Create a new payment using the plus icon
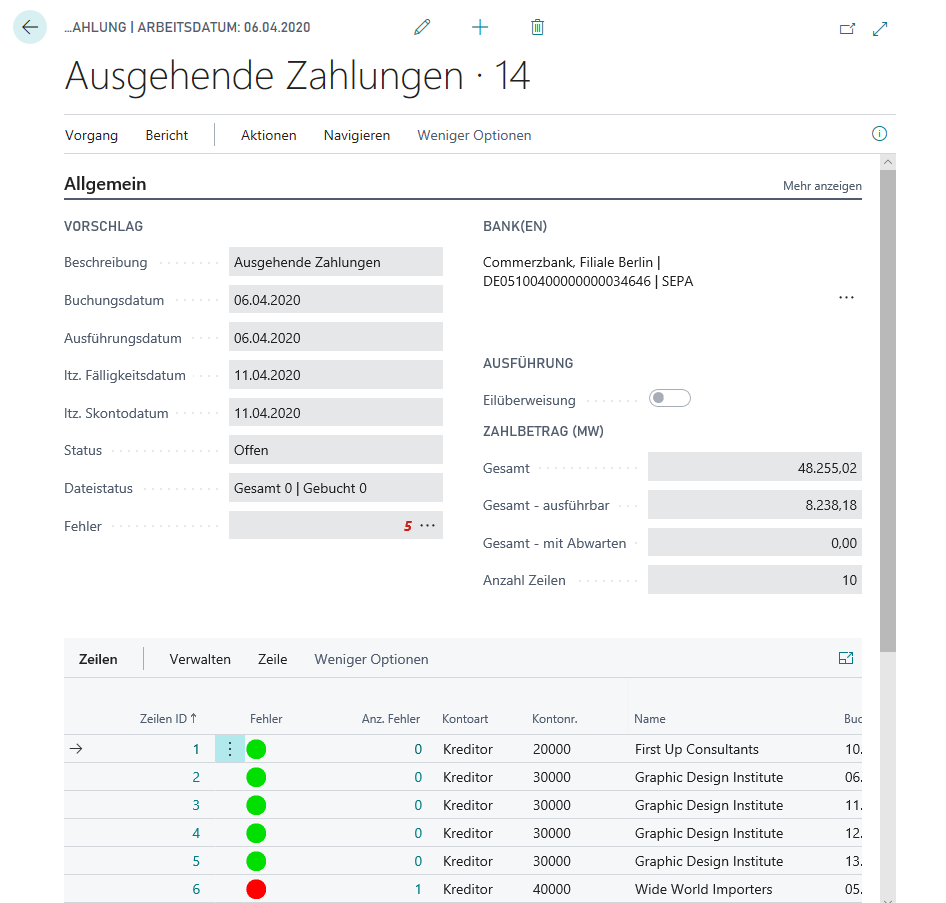 480,27
